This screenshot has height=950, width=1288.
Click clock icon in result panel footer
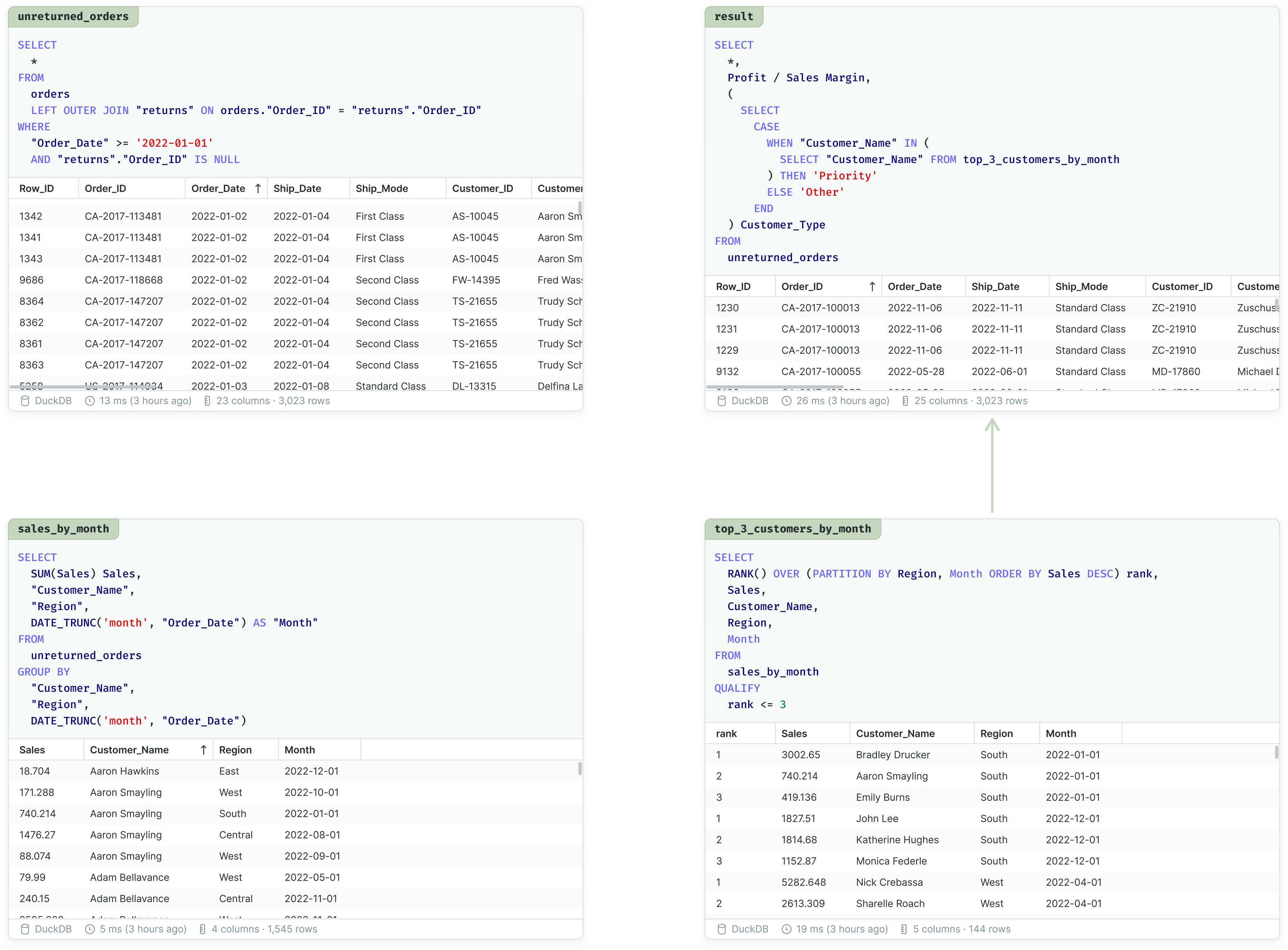(x=787, y=401)
